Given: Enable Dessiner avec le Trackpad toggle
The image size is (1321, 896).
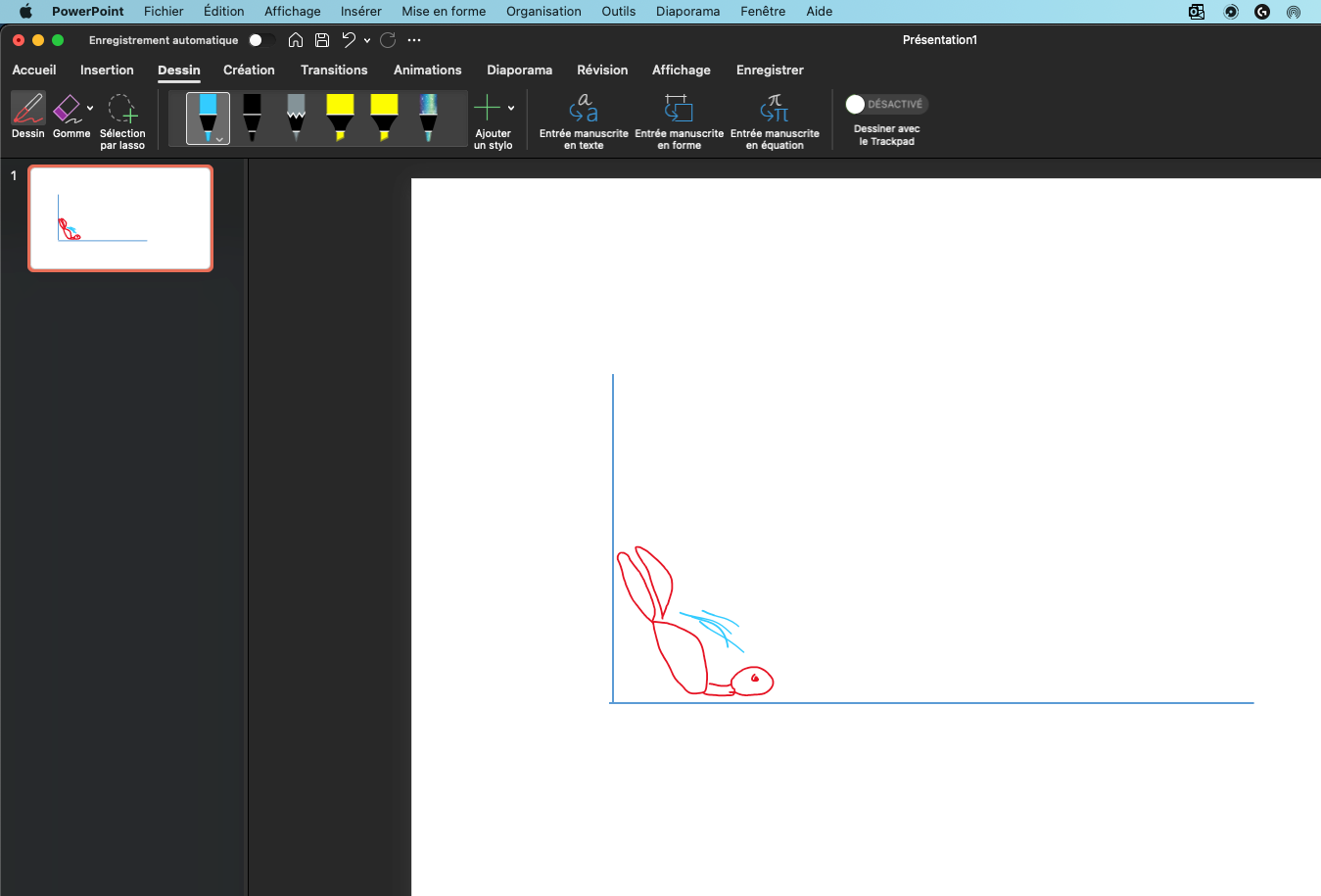Looking at the screenshot, I should (x=885, y=104).
